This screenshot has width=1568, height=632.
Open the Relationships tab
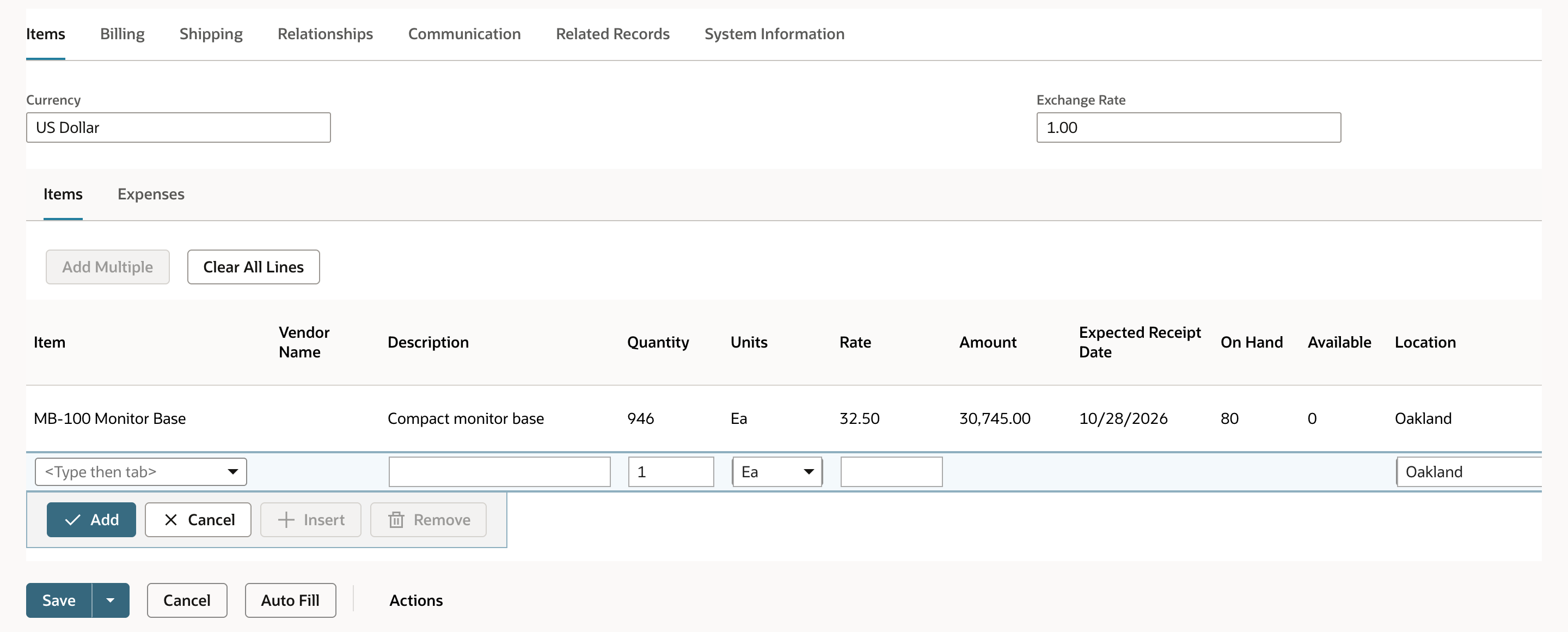pos(325,34)
